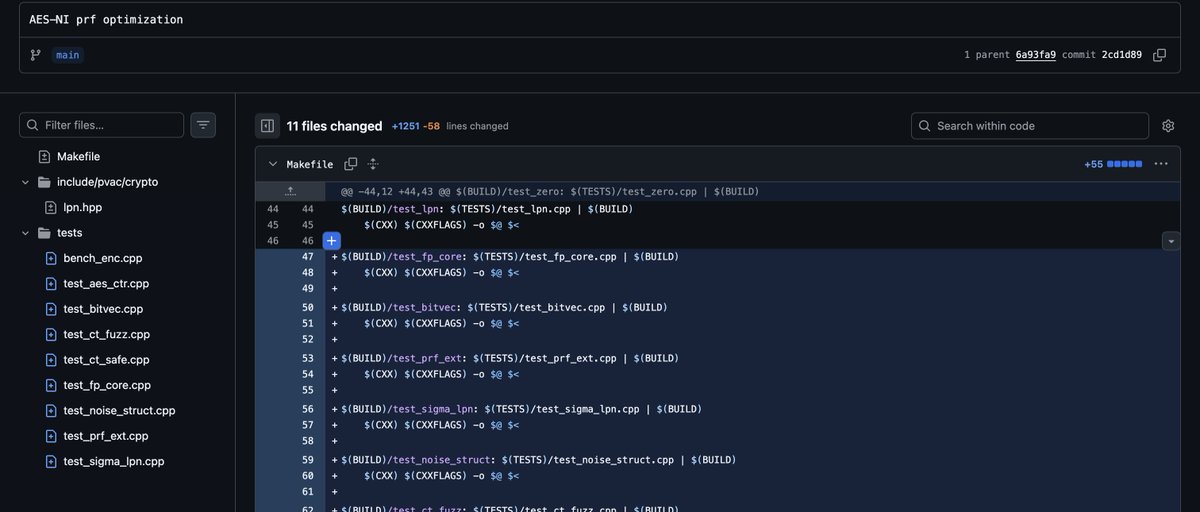Click the test_fp_core.cpp added-file icon
Viewport: 1200px width, 512px height.
pyautogui.click(x=51, y=385)
